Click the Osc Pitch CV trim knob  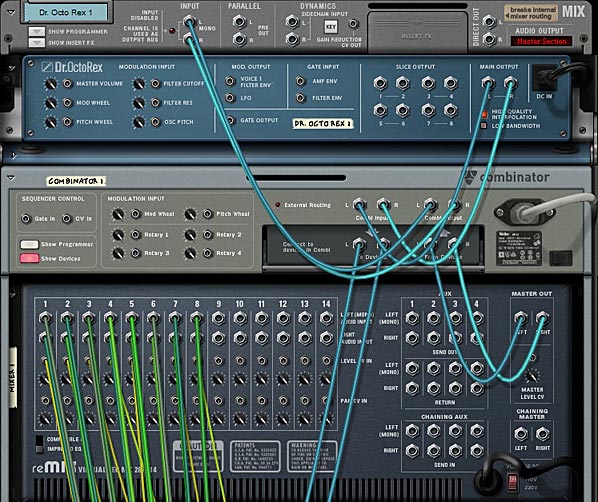click(139, 122)
